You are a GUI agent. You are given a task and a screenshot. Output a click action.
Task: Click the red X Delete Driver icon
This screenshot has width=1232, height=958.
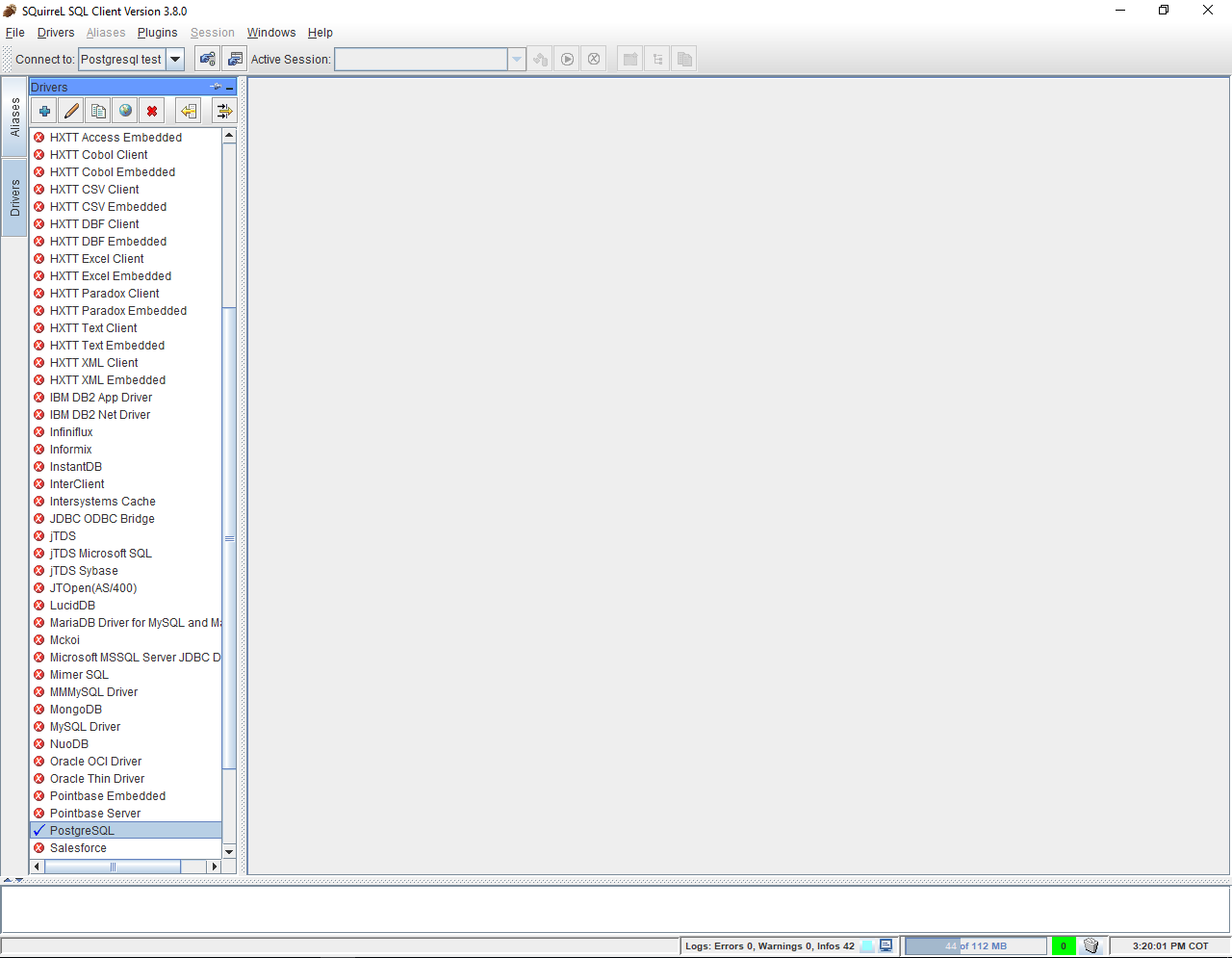152,111
